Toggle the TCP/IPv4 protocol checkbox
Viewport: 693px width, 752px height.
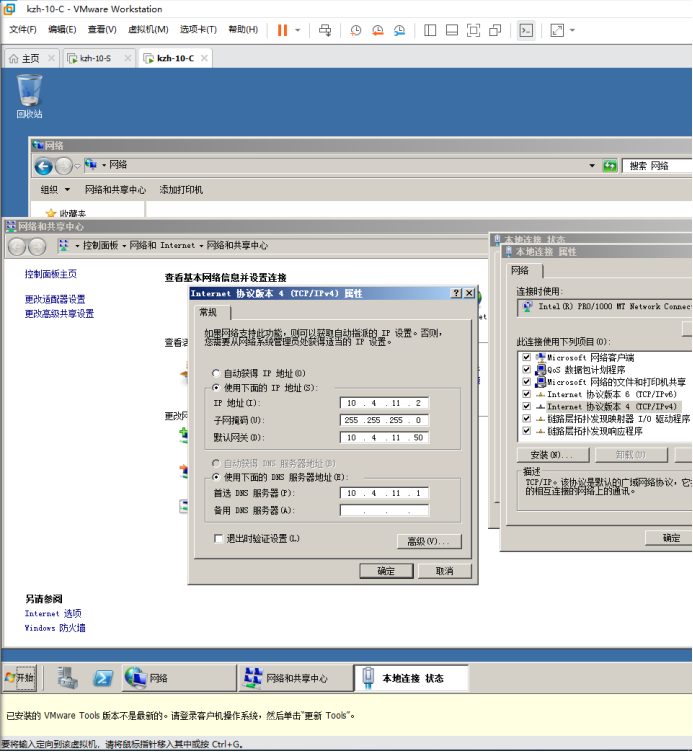(x=527, y=407)
